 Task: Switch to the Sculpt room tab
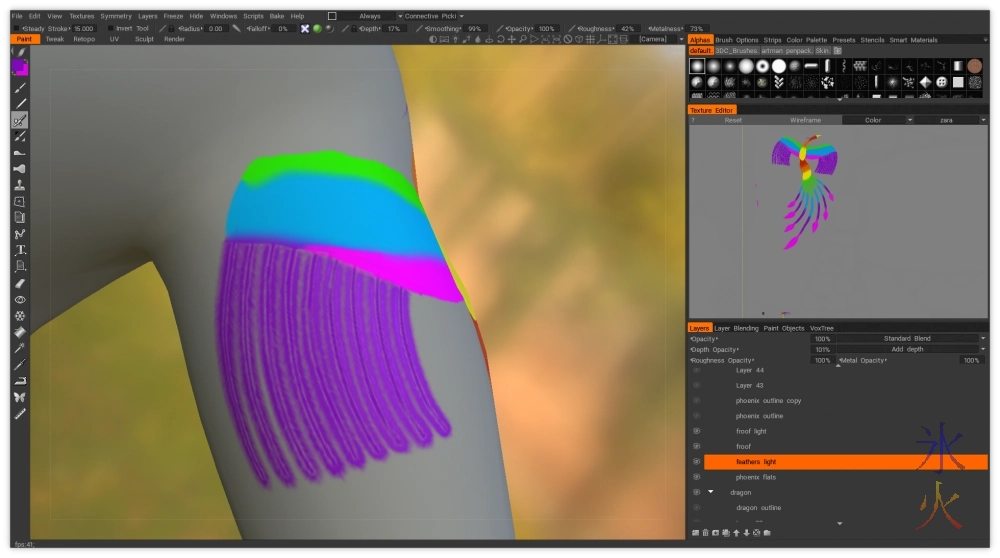(144, 39)
